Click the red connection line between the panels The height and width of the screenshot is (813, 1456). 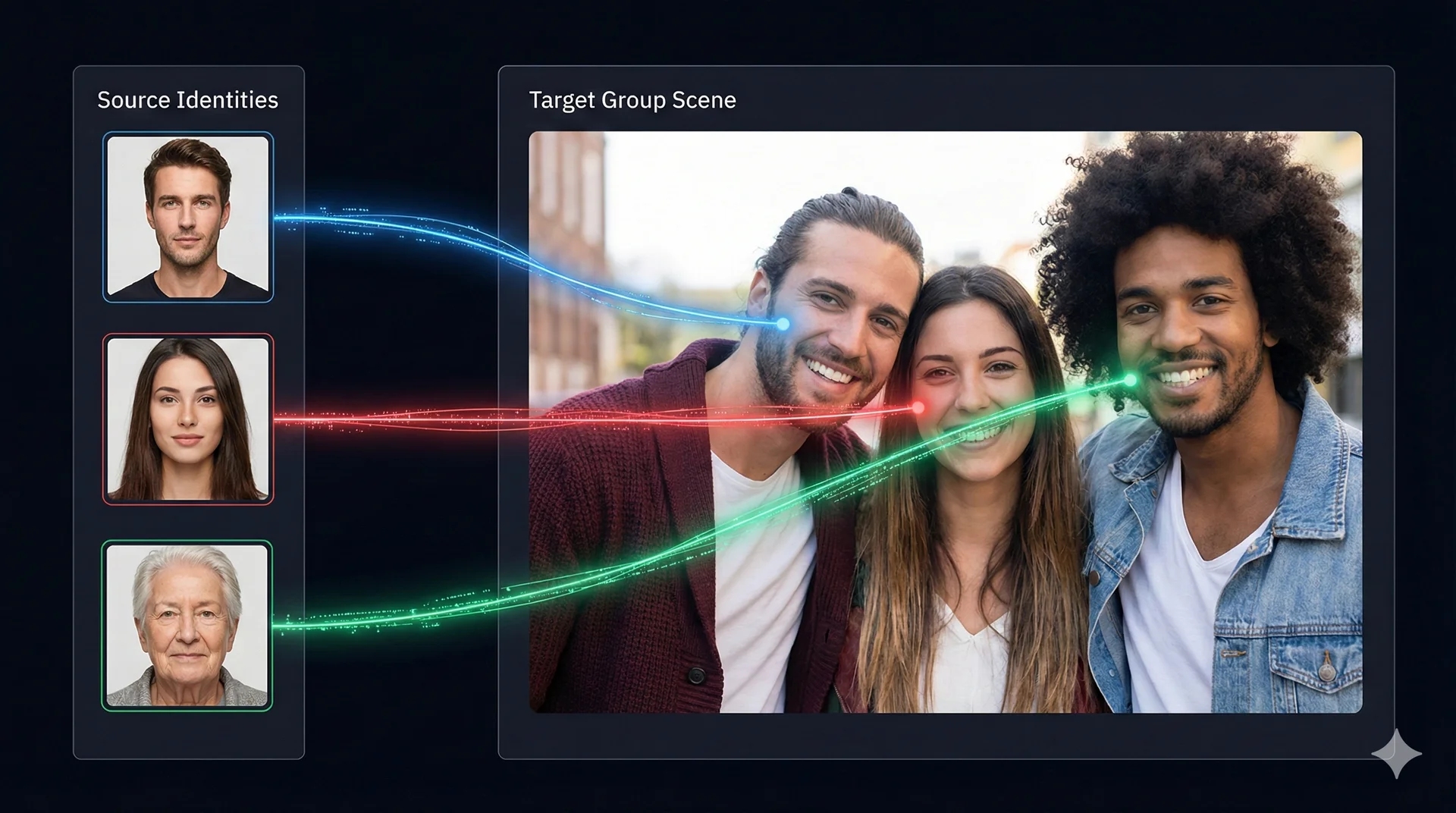point(394,417)
